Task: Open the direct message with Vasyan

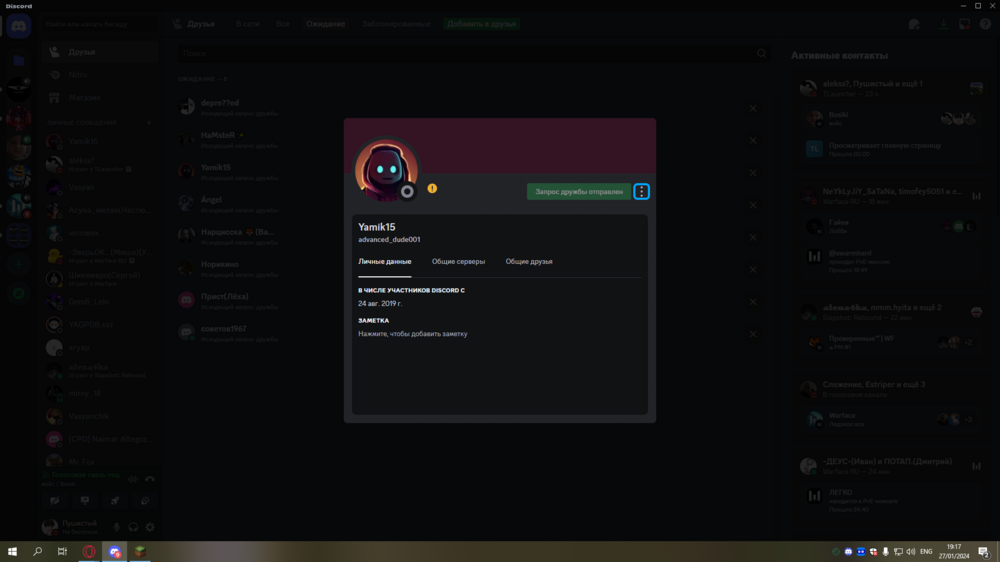Action: coord(100,188)
